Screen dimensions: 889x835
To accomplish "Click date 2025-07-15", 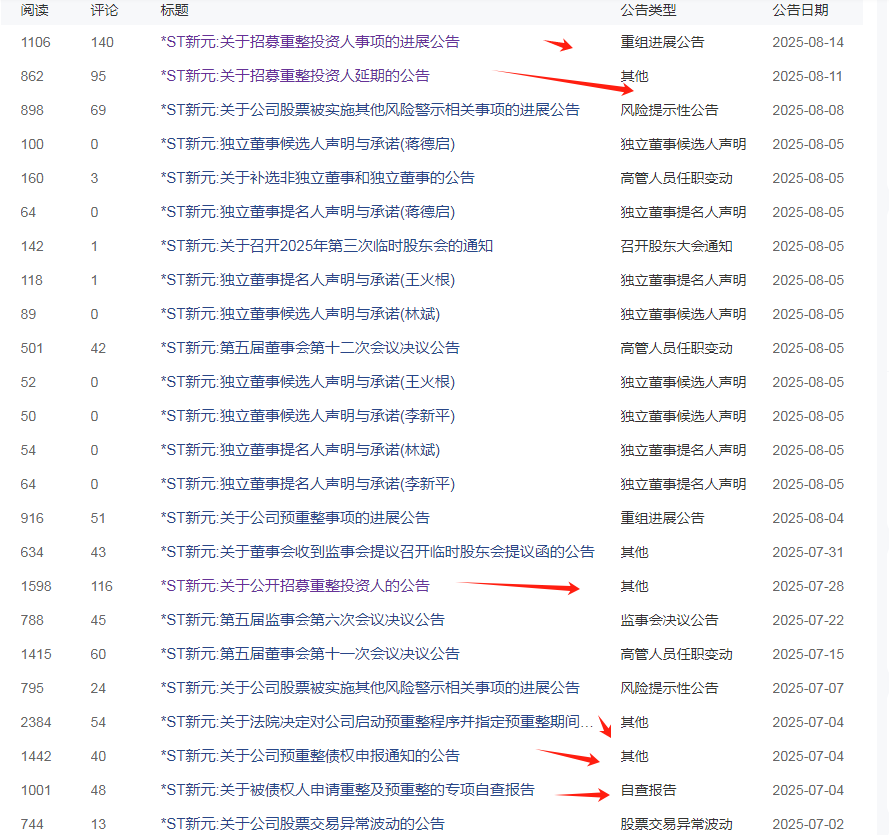I will click(x=808, y=655).
